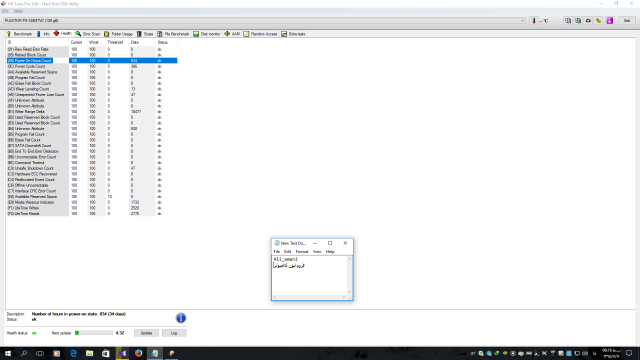Select the Power On Hours Count row
The width and height of the screenshot is (640, 360).
point(92,60)
